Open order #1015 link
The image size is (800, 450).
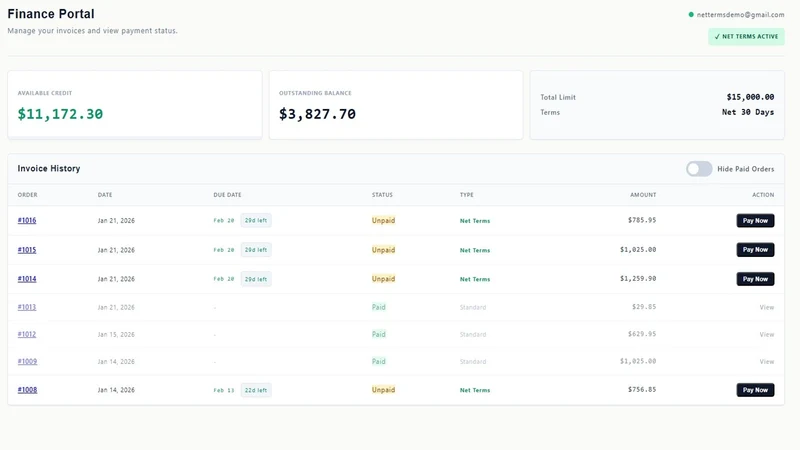coord(27,250)
